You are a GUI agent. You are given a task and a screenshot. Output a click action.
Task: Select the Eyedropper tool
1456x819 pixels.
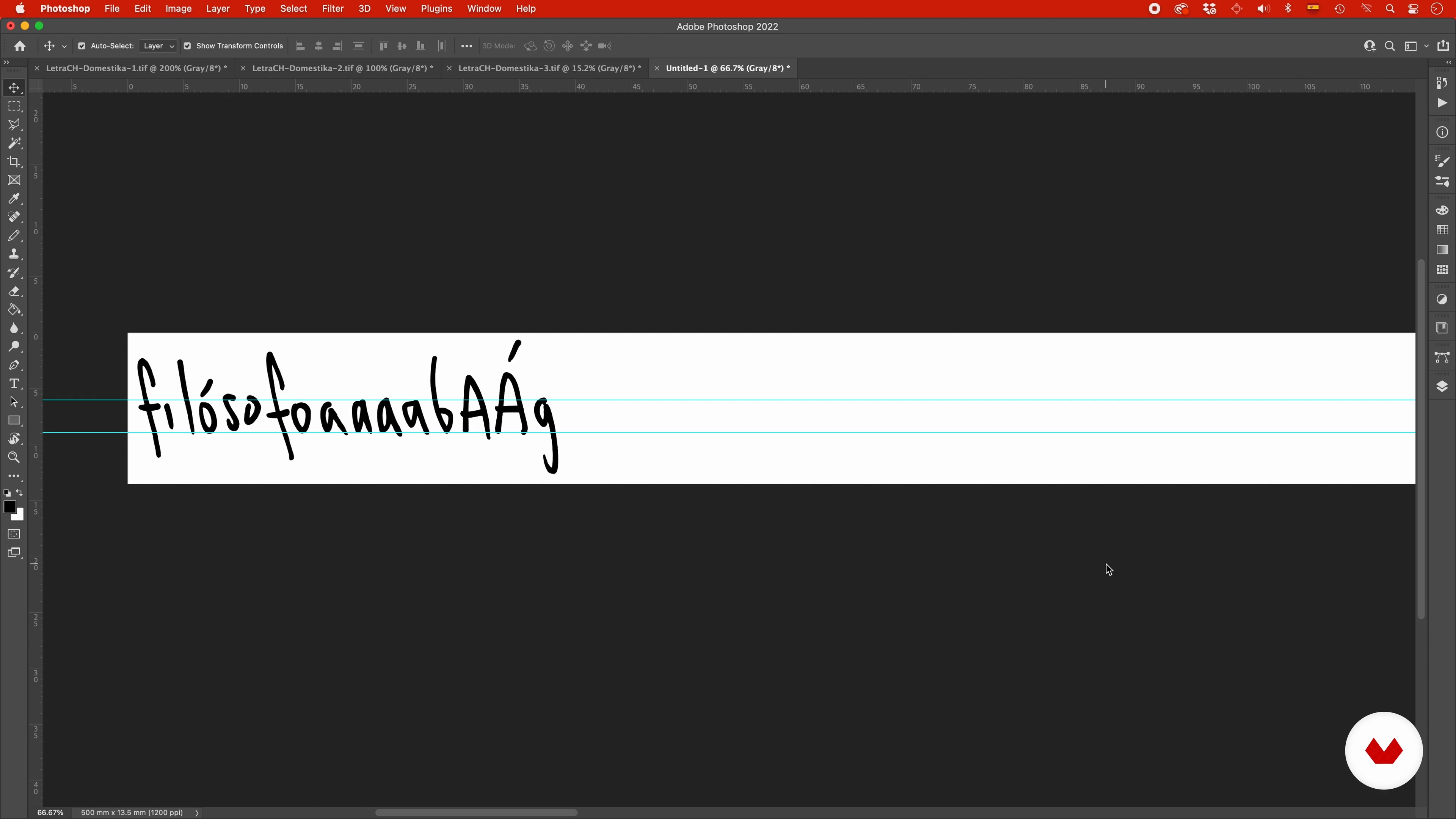point(14,198)
